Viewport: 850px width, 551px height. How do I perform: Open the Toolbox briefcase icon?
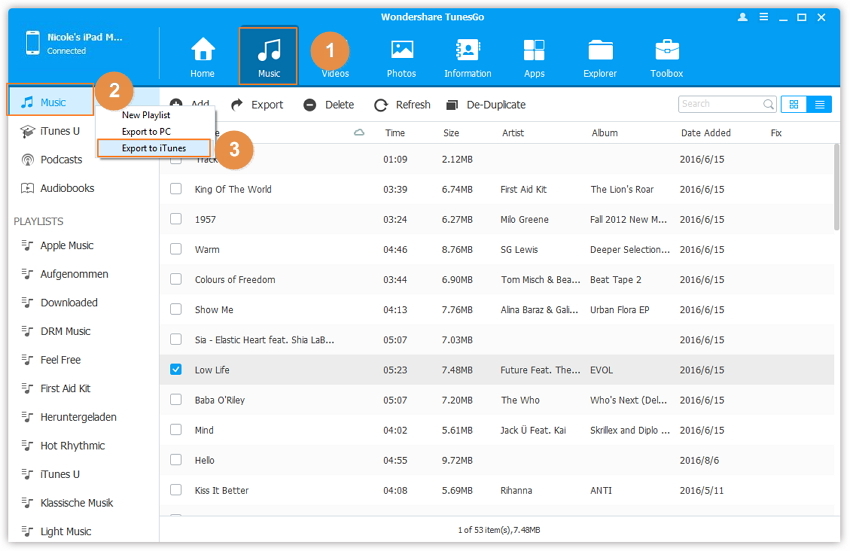pos(666,52)
